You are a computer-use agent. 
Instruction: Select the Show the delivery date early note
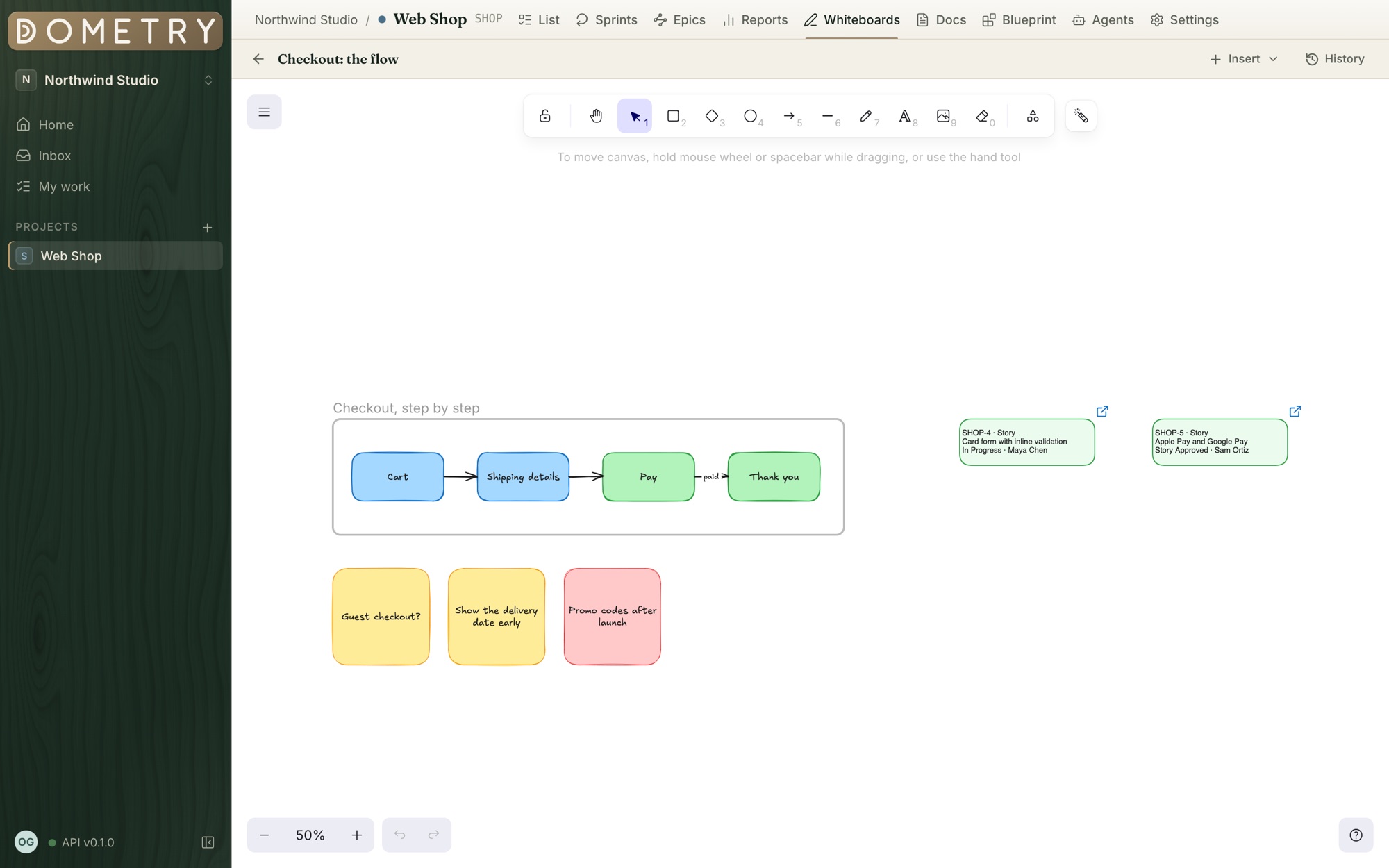pyautogui.click(x=497, y=617)
